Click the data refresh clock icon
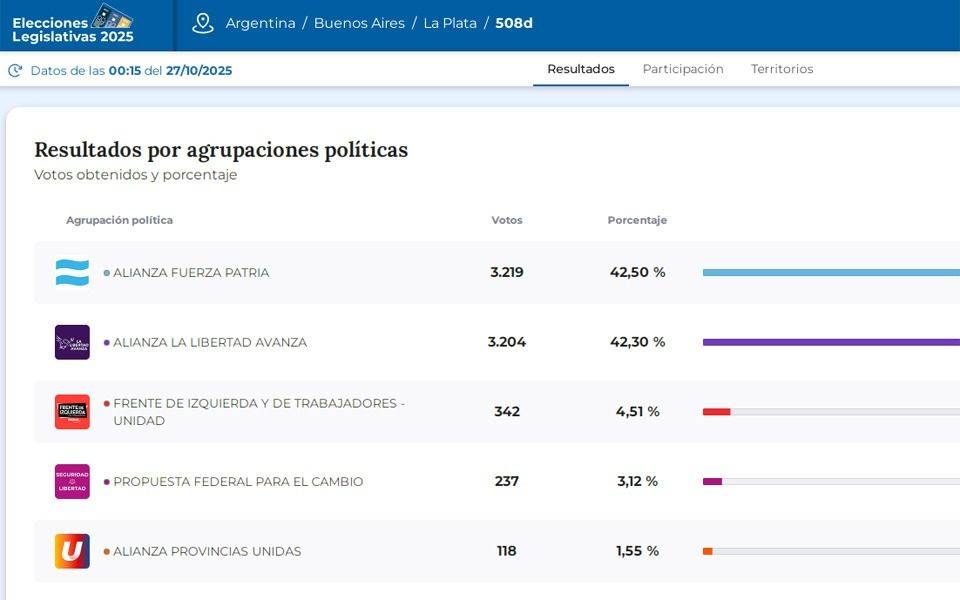 tap(15, 71)
